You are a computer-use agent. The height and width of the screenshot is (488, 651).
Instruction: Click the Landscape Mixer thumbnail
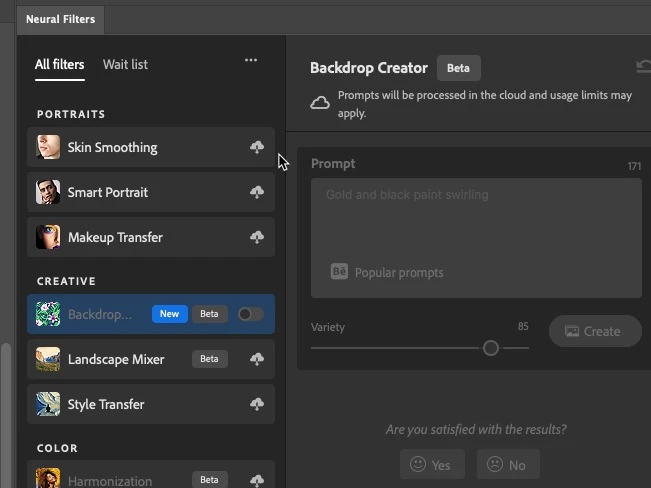pos(48,359)
